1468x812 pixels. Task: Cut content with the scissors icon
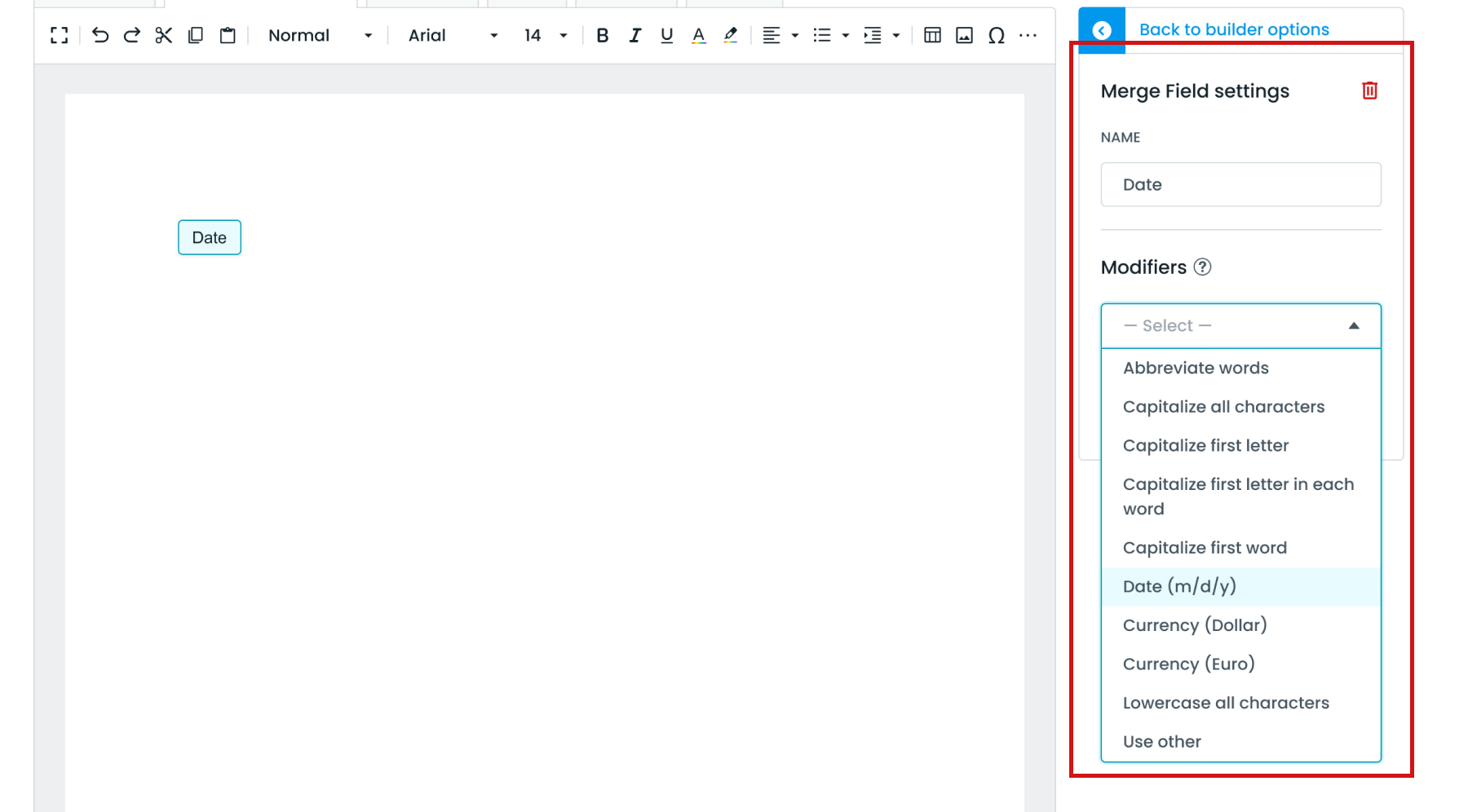pyautogui.click(x=163, y=35)
